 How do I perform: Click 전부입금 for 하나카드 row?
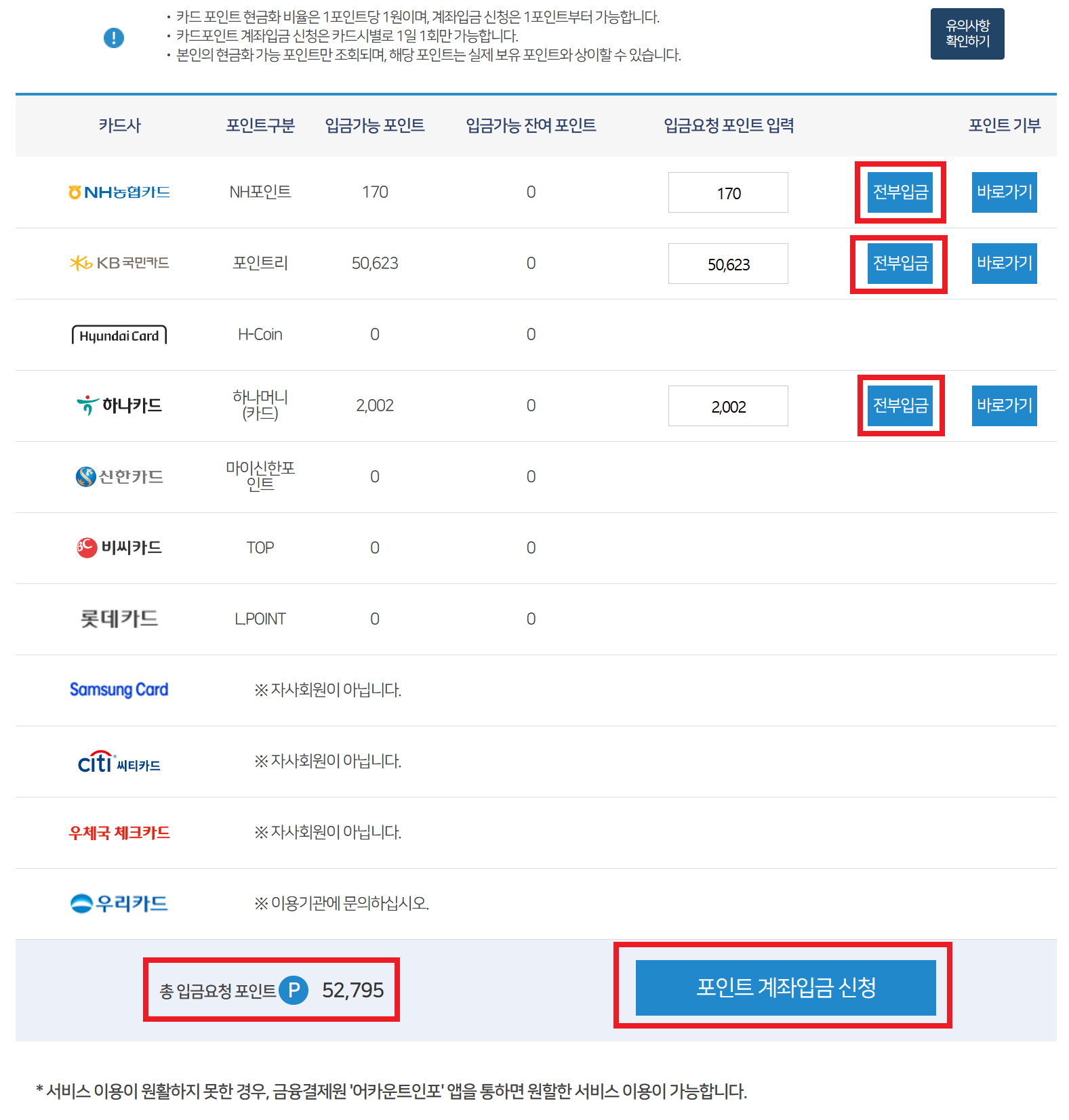(x=900, y=406)
